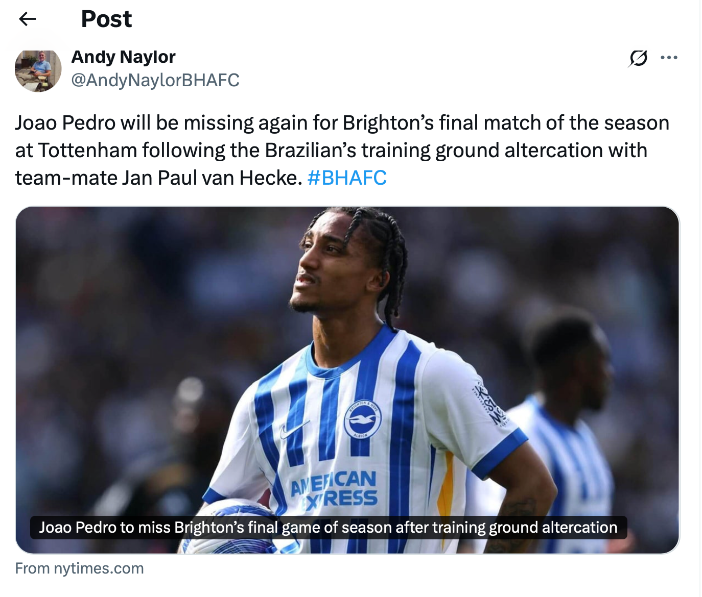Click the word "Tottenham" in the tweet
702x597 pixels.
click(x=77, y=150)
